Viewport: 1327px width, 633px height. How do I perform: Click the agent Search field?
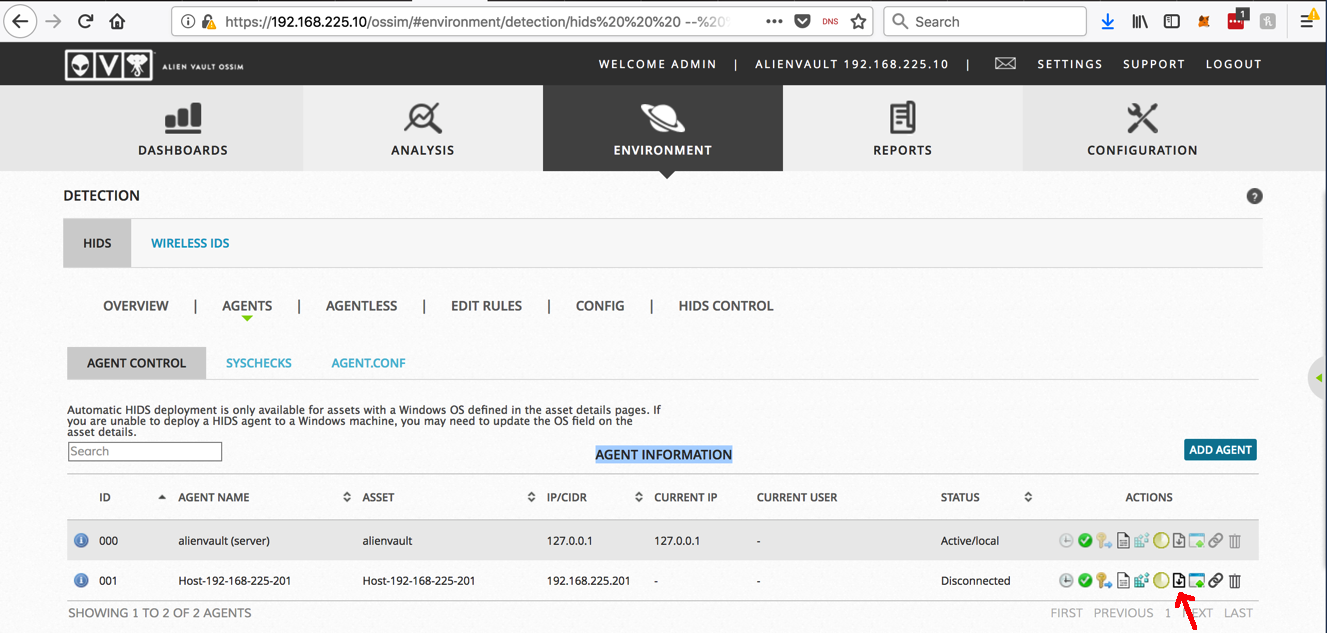click(x=145, y=451)
